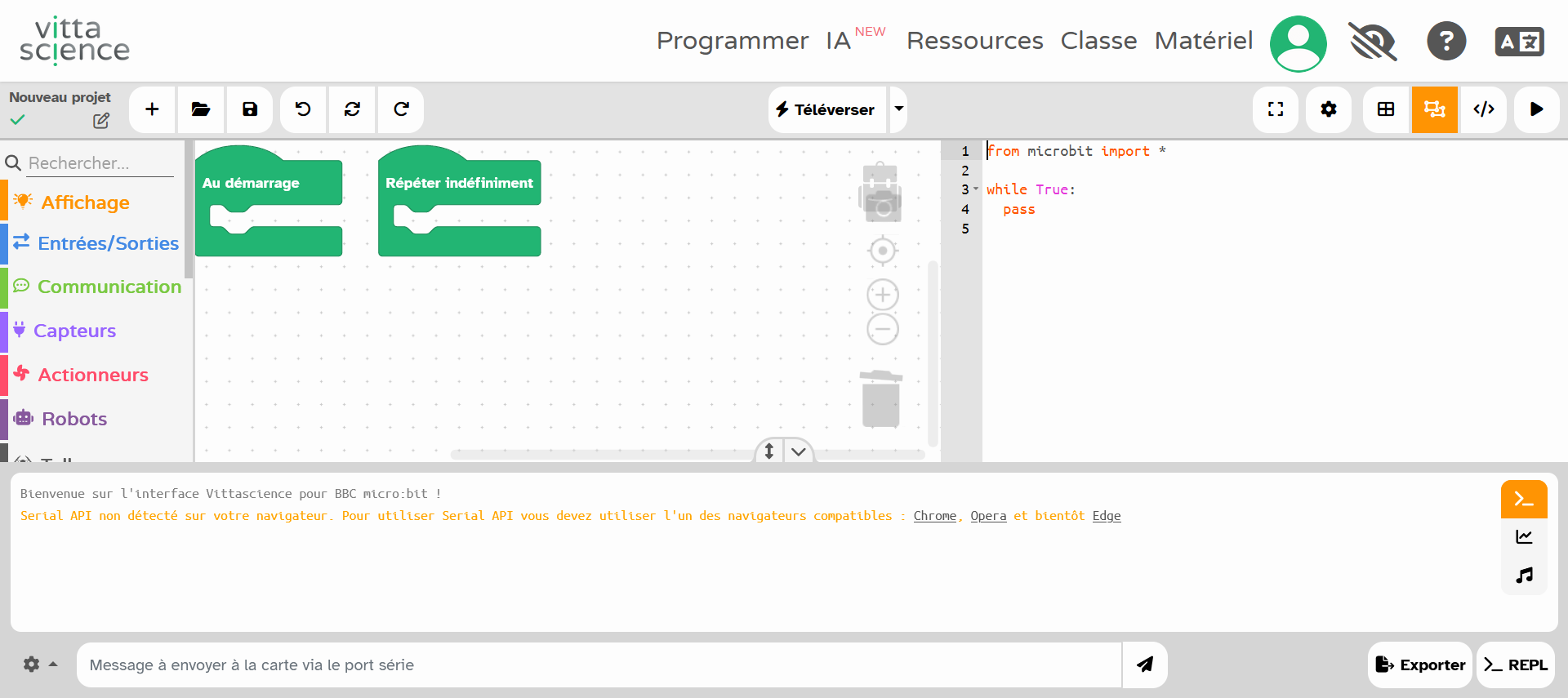Enter fullscreen mode with the expand icon

point(1276,109)
